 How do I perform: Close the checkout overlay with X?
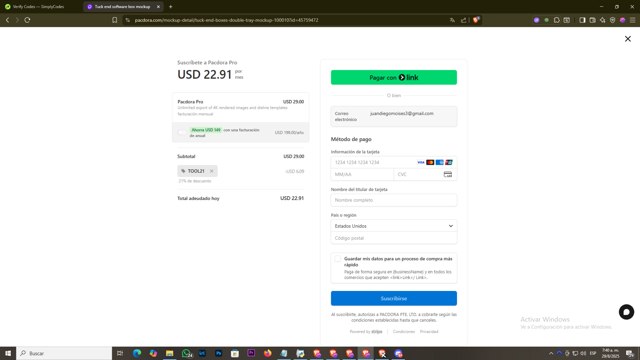pos(628,39)
